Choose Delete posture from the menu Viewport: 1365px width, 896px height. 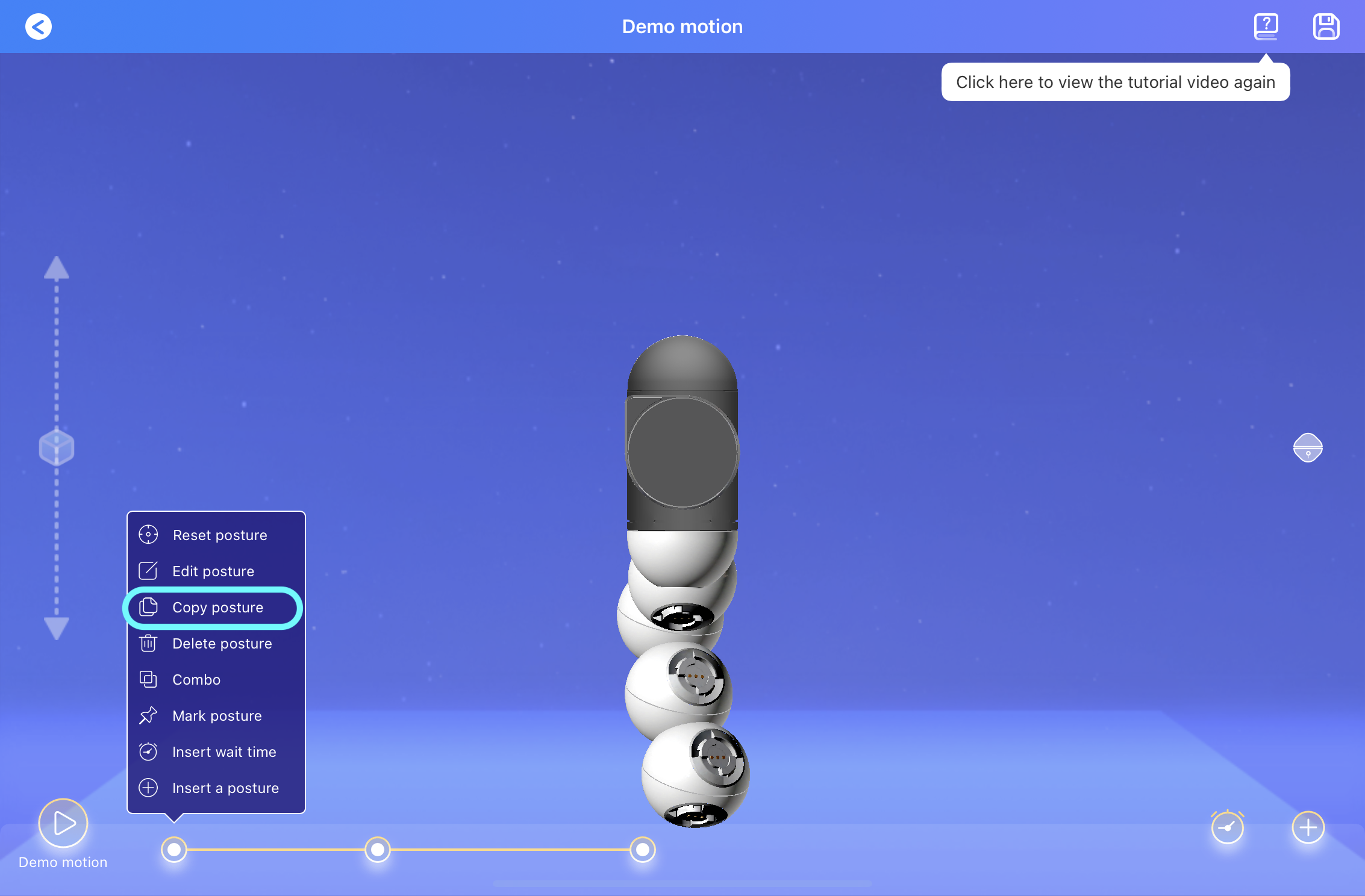coord(222,644)
